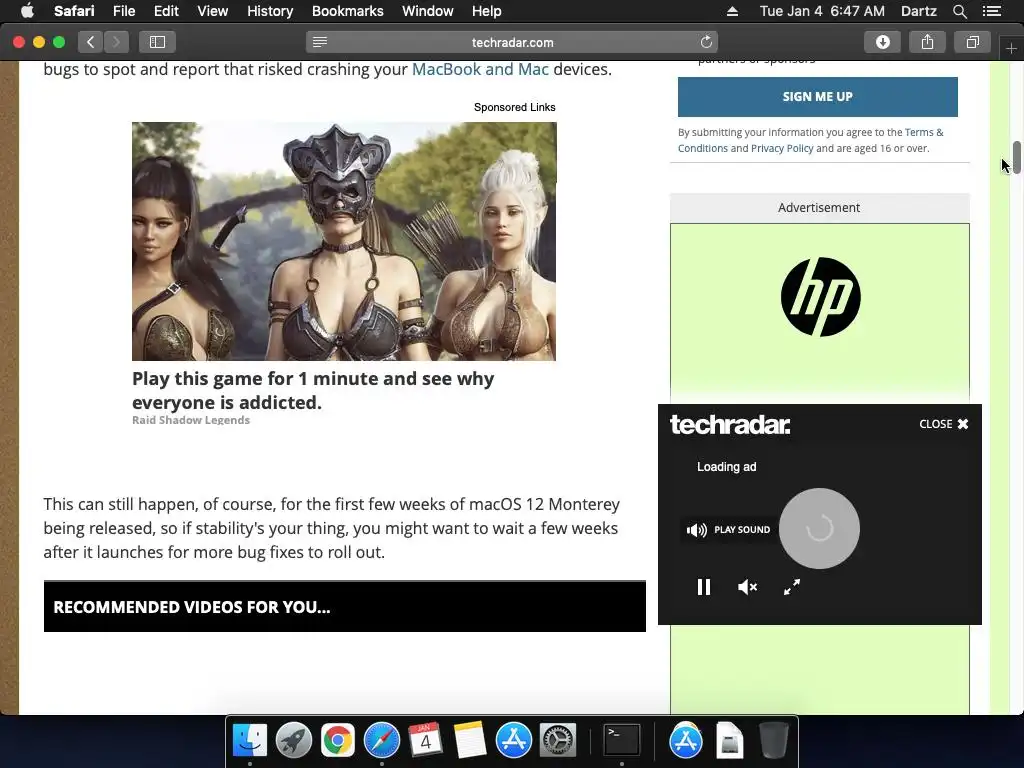The image size is (1024, 768).
Task: Click the Dartz user name in menu bar
Action: (x=918, y=11)
